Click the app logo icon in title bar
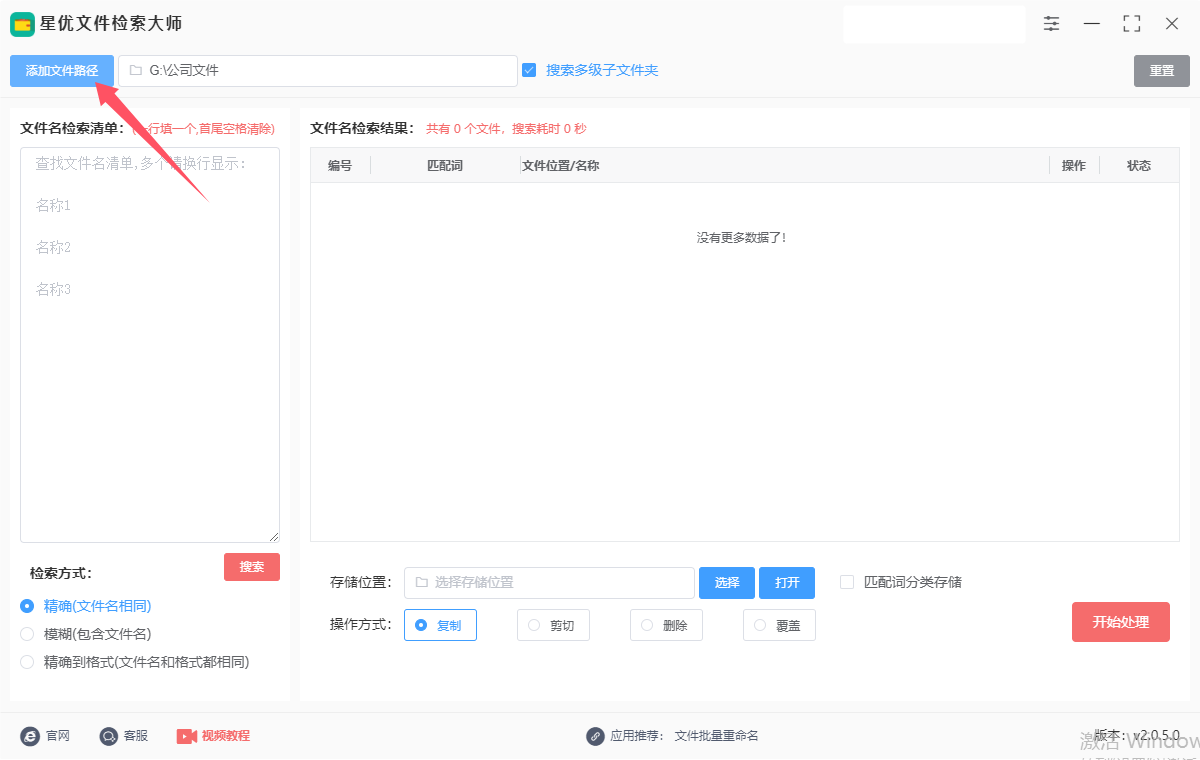Viewport: 1200px width, 760px height. click(x=22, y=24)
